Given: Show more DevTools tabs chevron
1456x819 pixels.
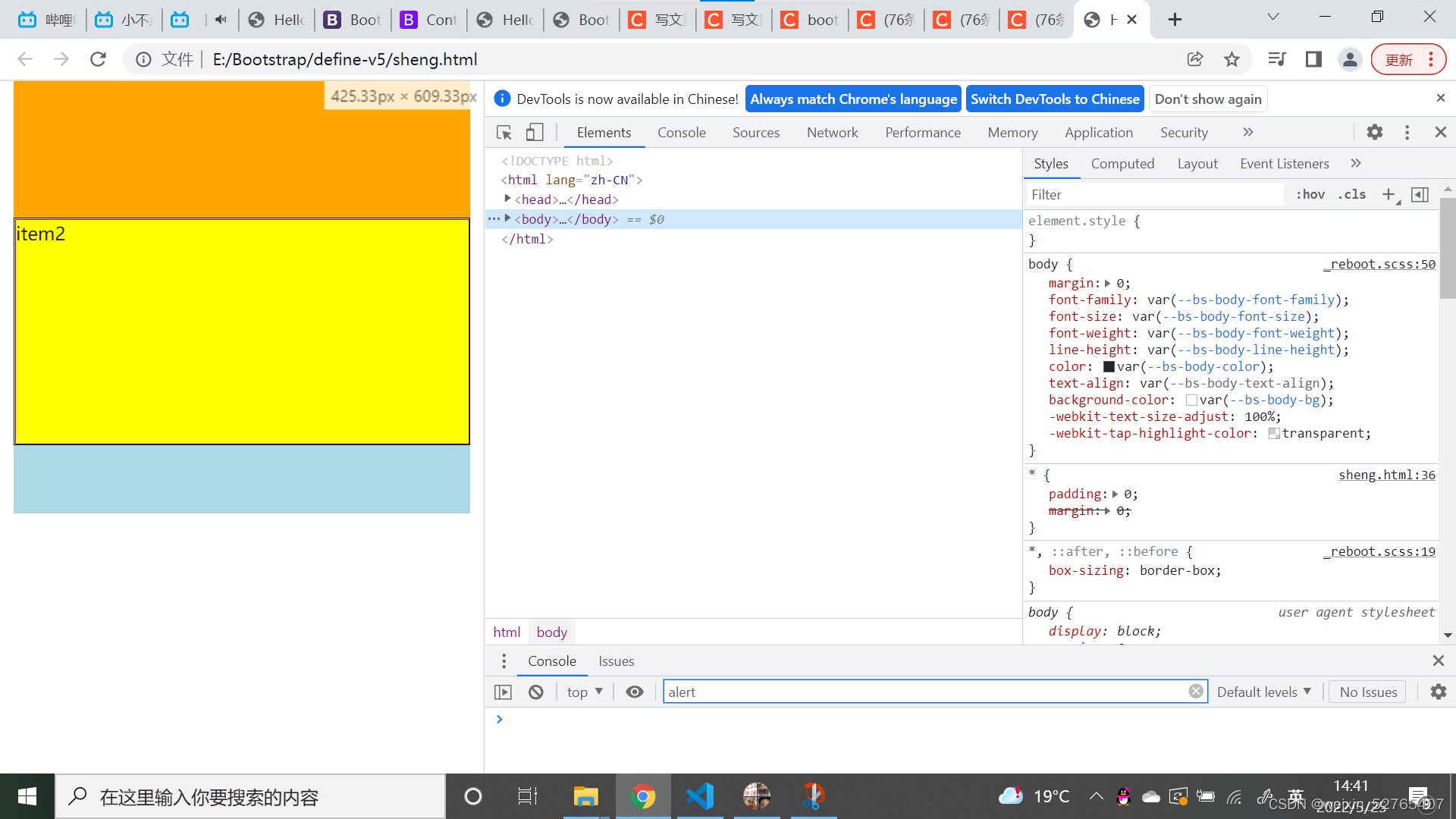Looking at the screenshot, I should pos(1248,133).
